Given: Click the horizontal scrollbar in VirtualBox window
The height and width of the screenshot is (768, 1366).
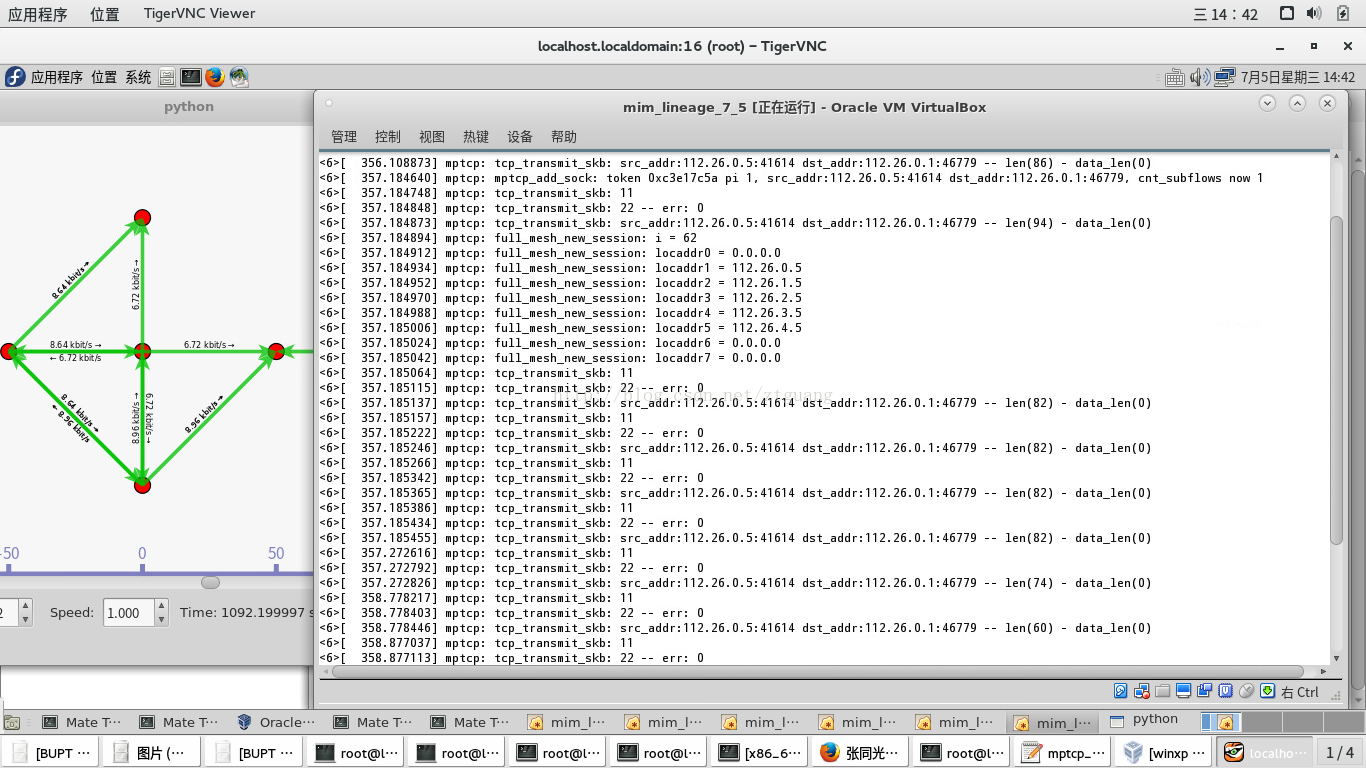Looking at the screenshot, I should coord(818,672).
